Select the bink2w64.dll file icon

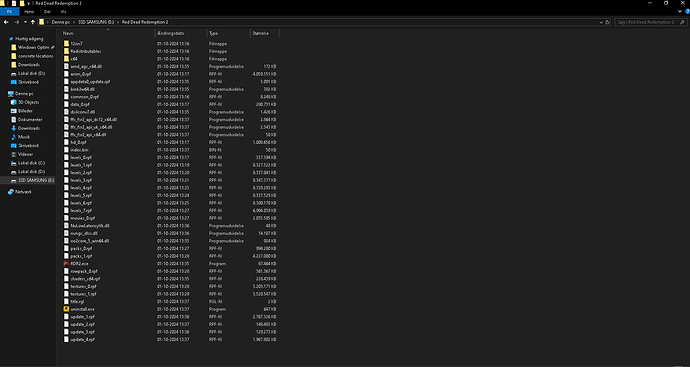(66, 89)
